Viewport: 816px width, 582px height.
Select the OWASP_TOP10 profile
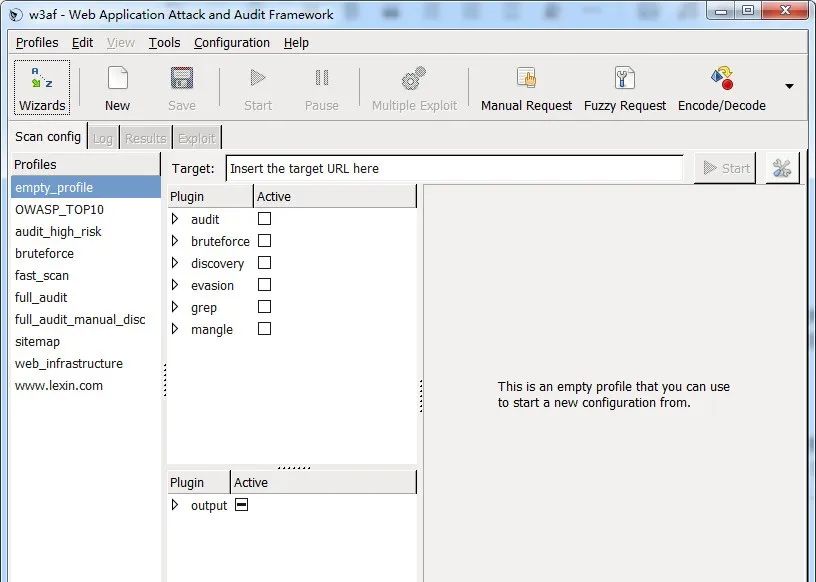point(59,209)
